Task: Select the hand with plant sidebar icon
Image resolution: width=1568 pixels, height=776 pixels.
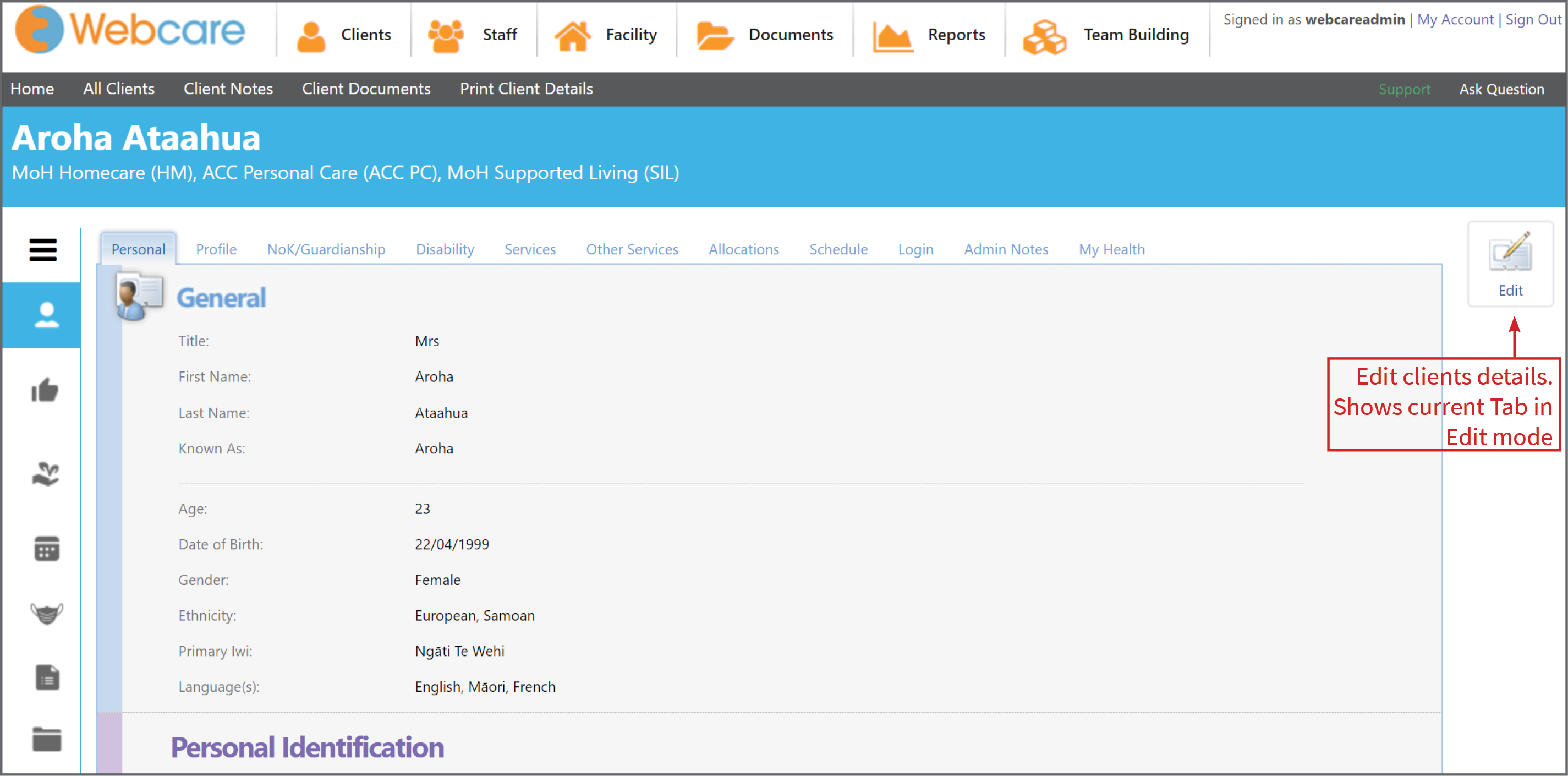Action: pyautogui.click(x=45, y=474)
